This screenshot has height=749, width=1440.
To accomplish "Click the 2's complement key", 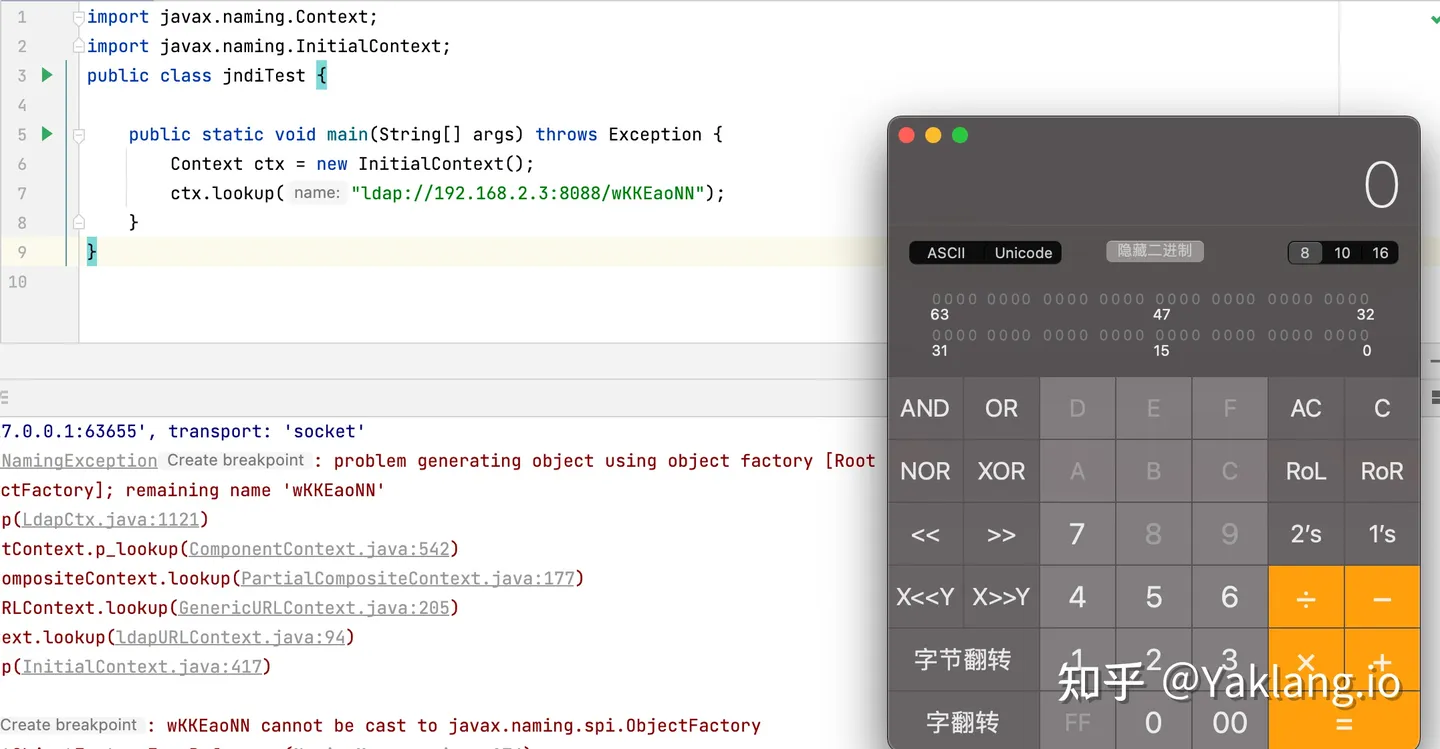I will click(1306, 534).
